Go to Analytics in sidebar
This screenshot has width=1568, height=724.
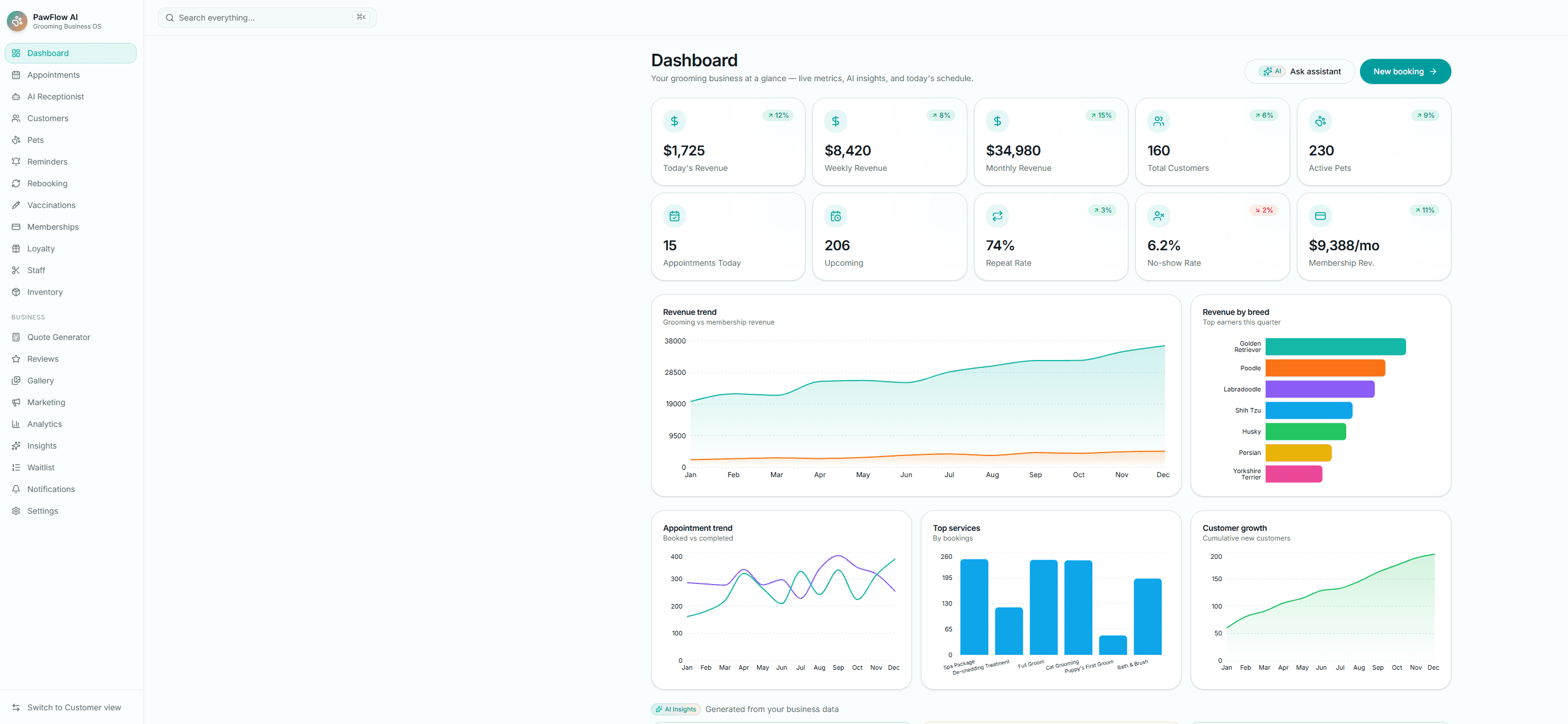(71, 424)
